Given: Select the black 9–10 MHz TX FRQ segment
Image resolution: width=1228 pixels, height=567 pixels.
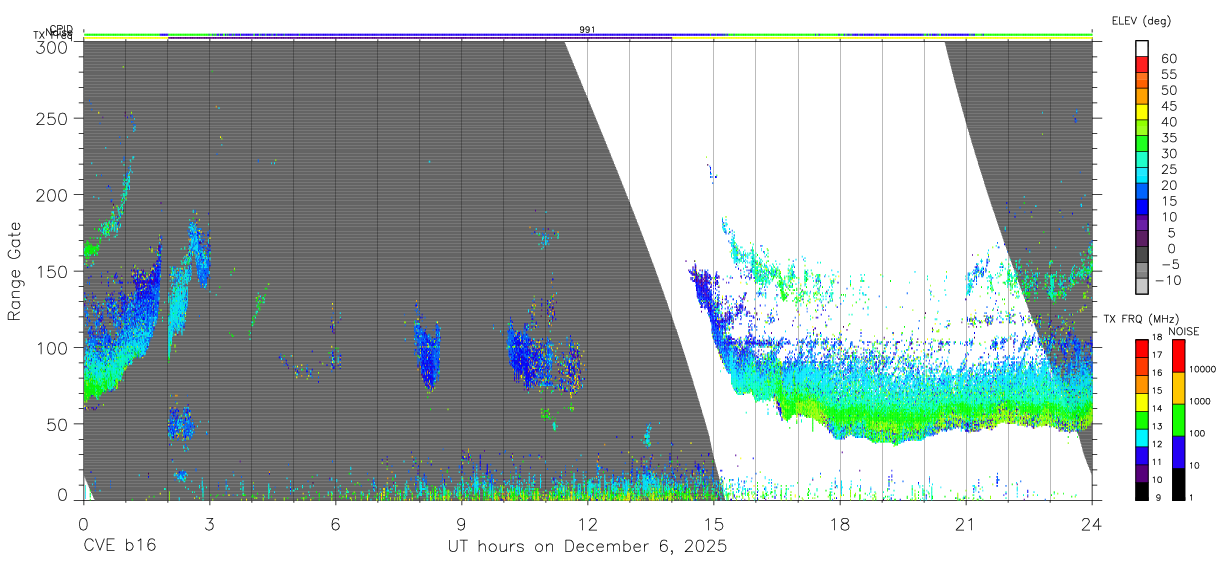Looking at the screenshot, I should tap(1142, 491).
